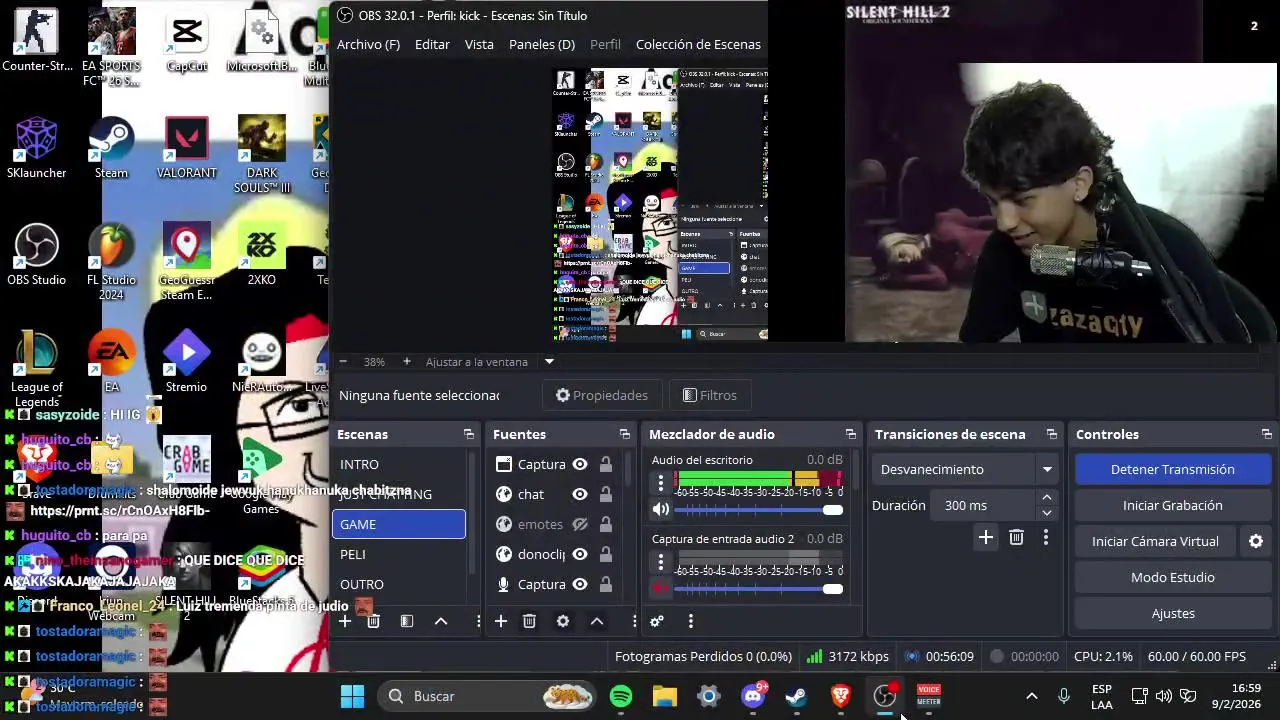Hide the window Captura source eye icon
Image resolution: width=1280 pixels, height=720 pixels.
click(580, 464)
